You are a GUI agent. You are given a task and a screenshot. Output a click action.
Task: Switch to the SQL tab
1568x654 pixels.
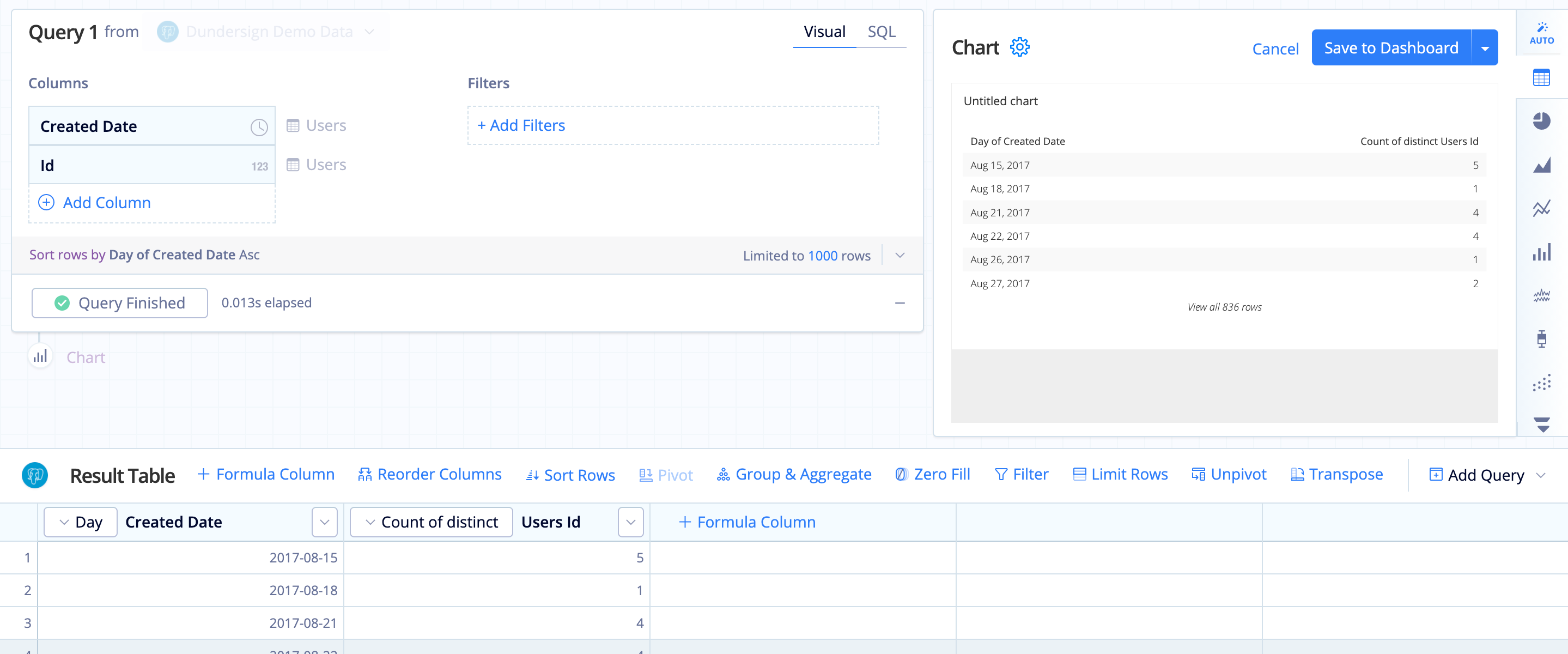click(x=881, y=32)
